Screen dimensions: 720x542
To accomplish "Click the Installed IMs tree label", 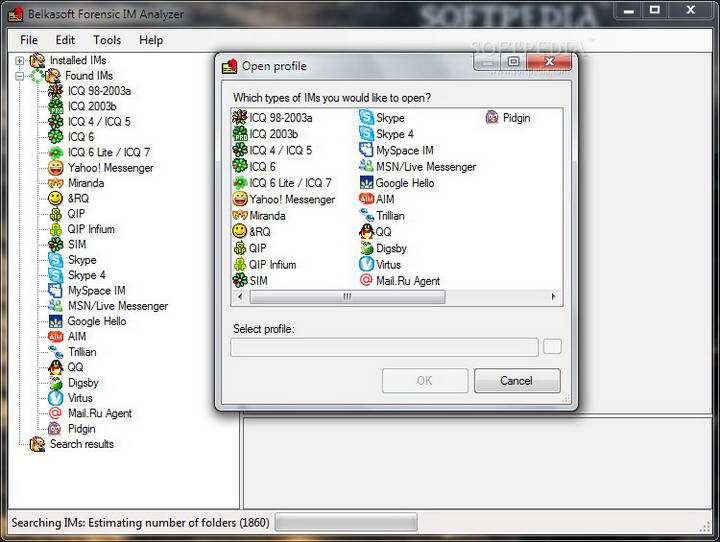I will coord(78,60).
